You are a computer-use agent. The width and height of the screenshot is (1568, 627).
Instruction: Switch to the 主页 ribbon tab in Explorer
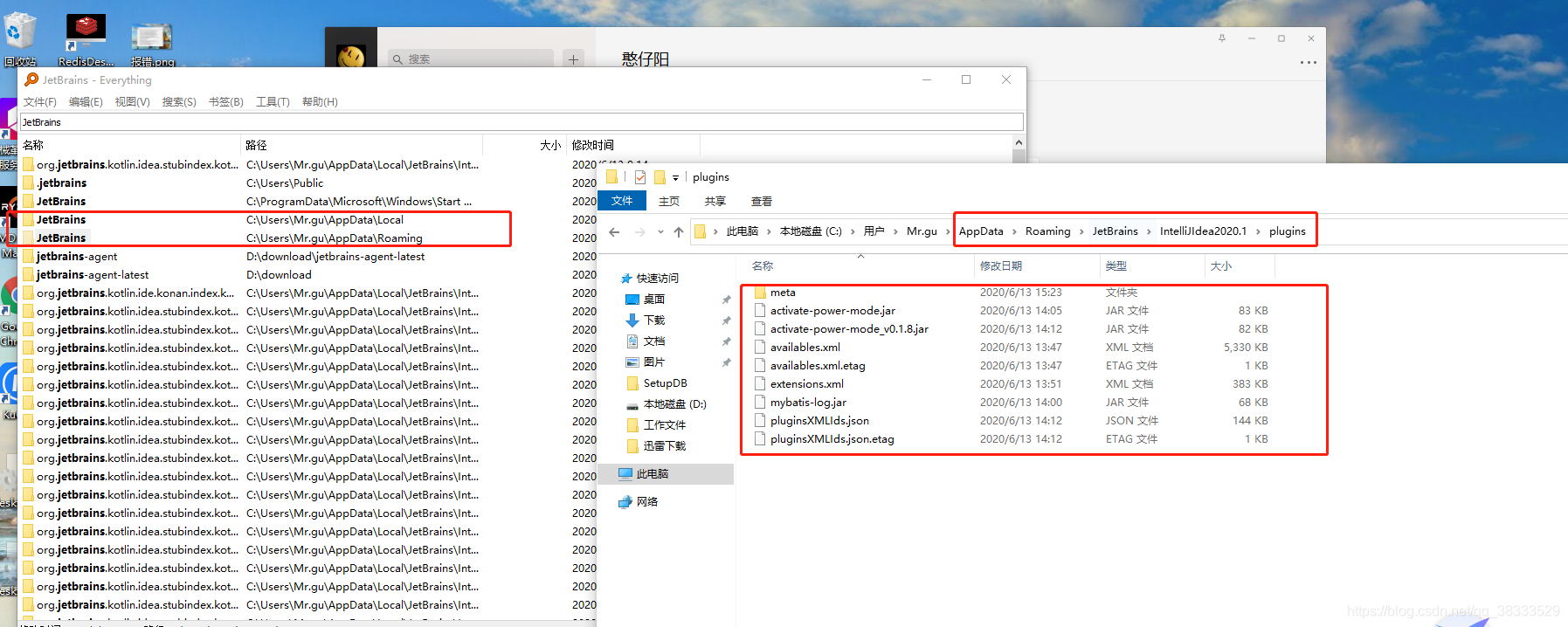click(x=669, y=201)
